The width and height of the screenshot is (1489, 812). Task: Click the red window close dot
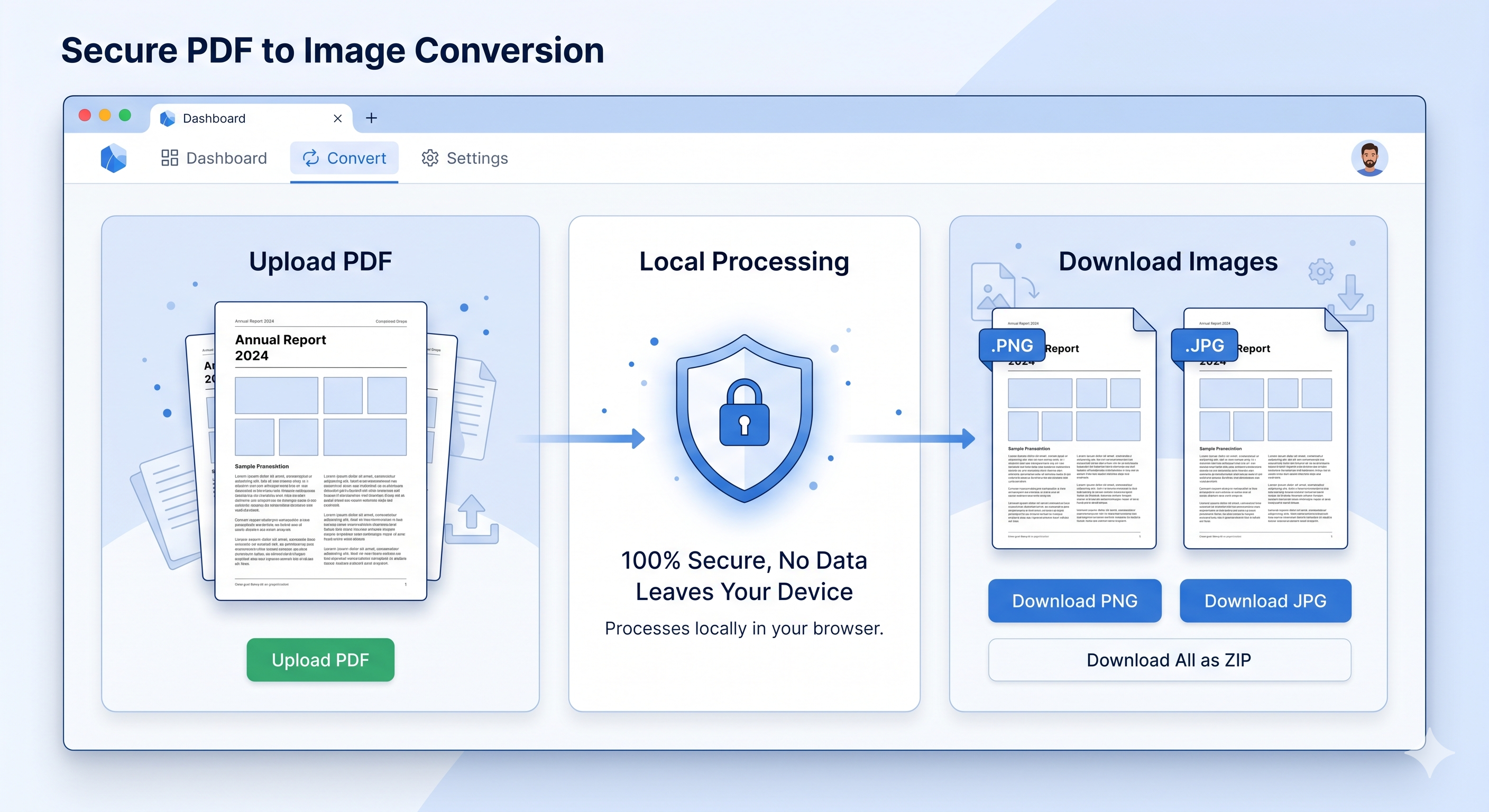click(x=85, y=115)
